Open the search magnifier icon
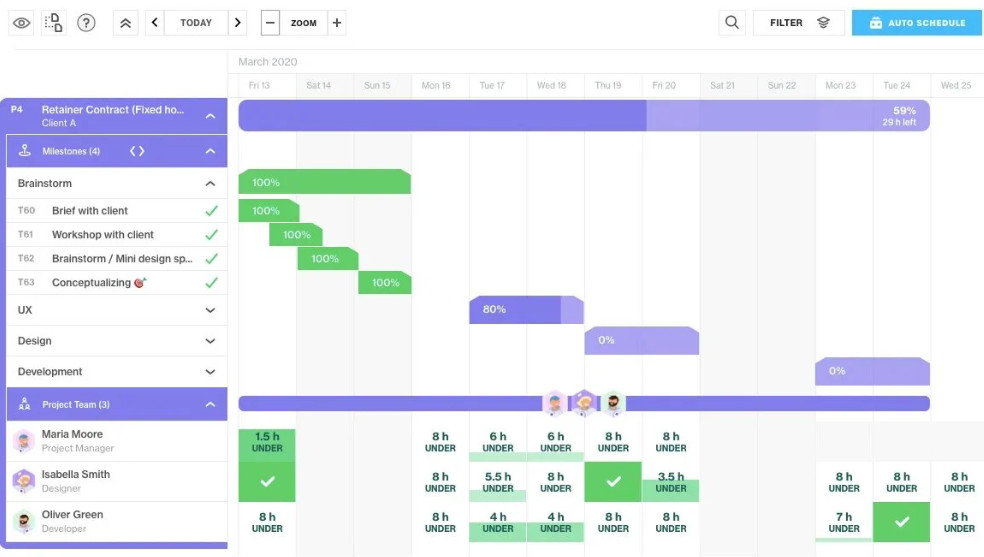Image resolution: width=984 pixels, height=557 pixels. click(733, 23)
